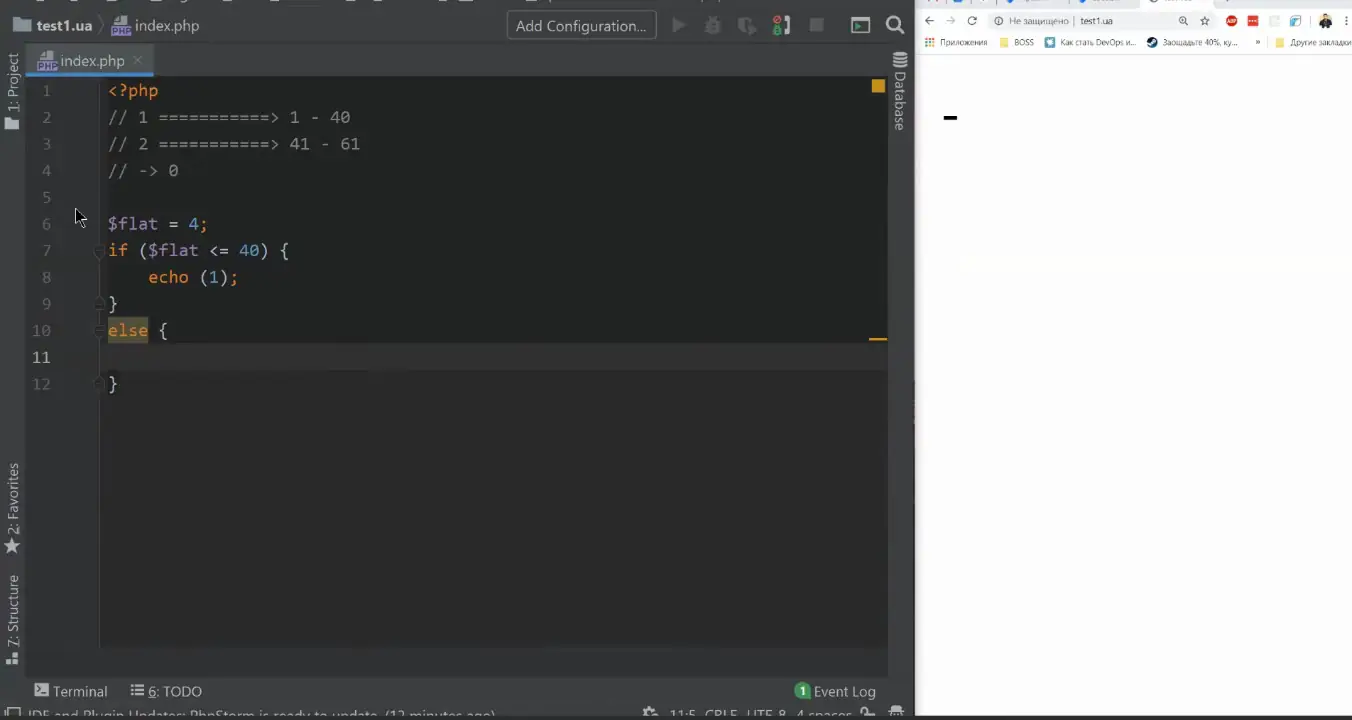Viewport: 1352px width, 720px height.
Task: Open the 'Другие закладки' bookmarks folder
Action: (x=1313, y=43)
